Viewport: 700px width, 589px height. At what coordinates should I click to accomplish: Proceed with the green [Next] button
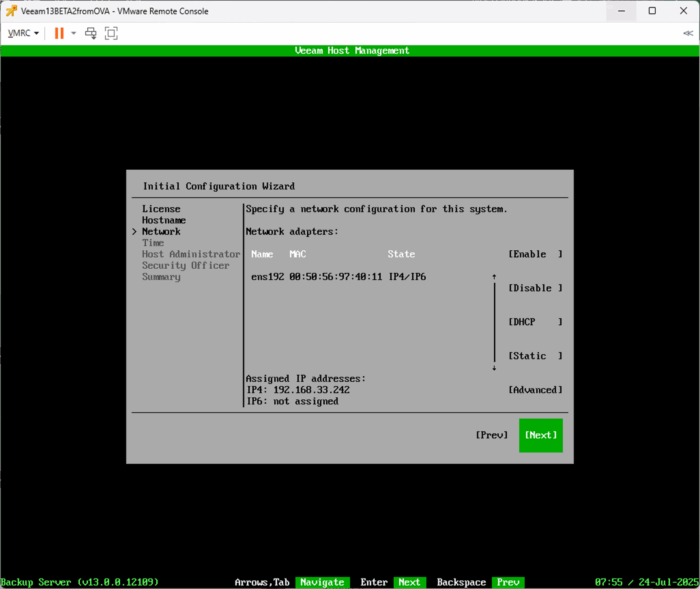click(541, 435)
